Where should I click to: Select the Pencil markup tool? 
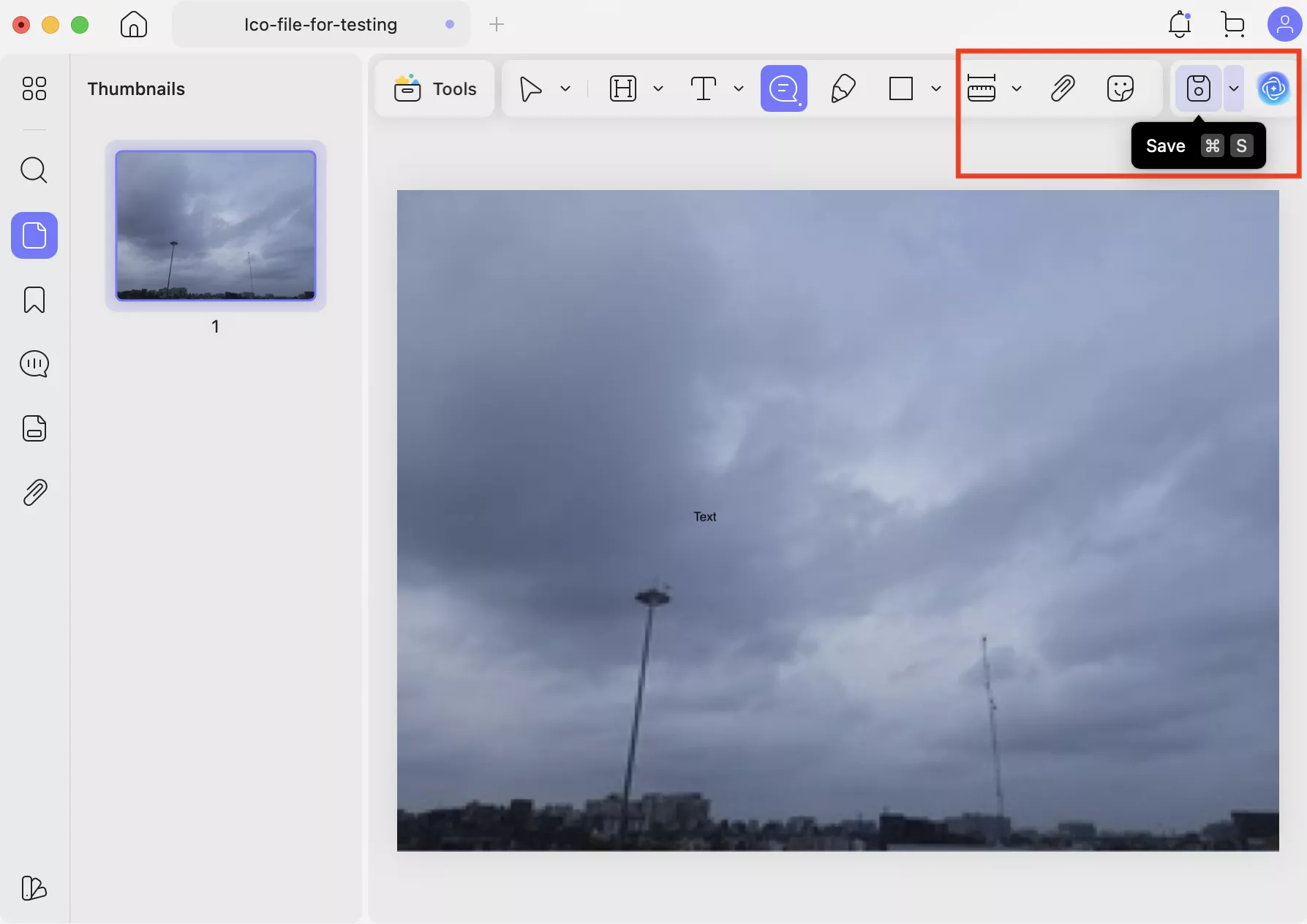843,88
